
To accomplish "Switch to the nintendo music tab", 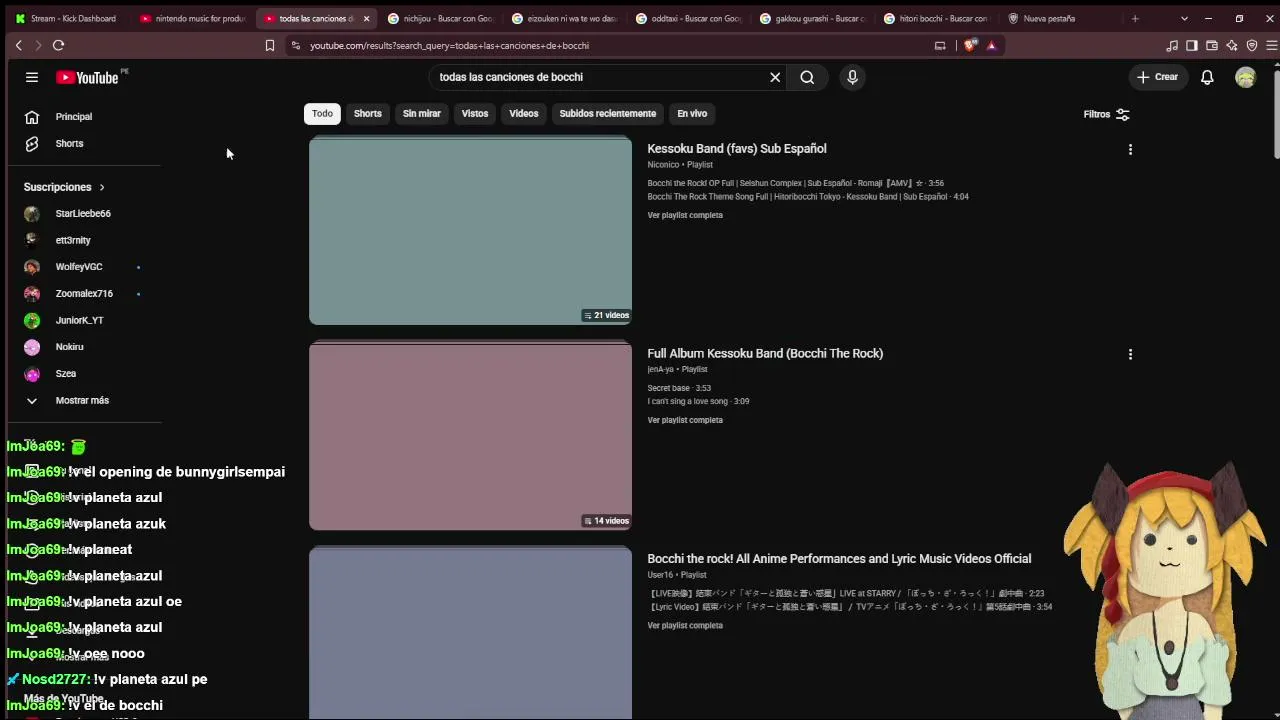I will pyautogui.click(x=194, y=18).
